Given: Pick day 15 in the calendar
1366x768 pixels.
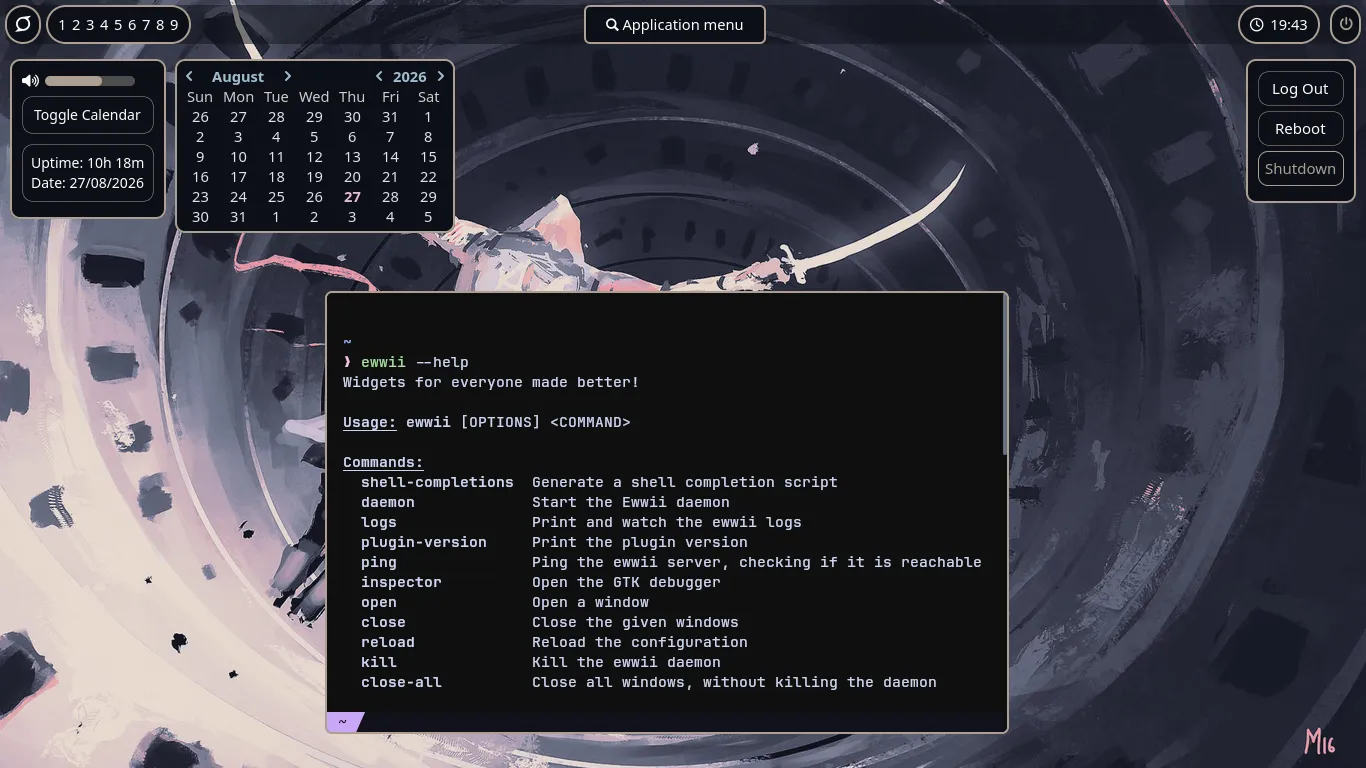Looking at the screenshot, I should pos(428,157).
